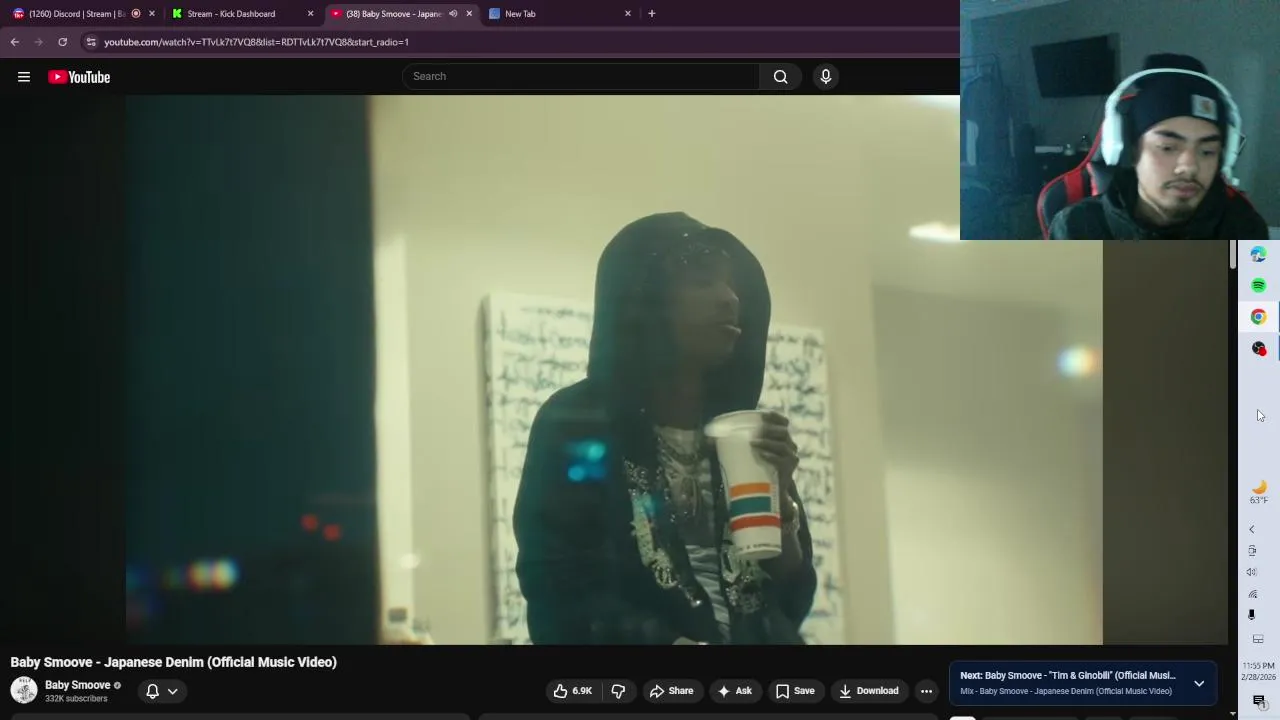Open more actions three-dot menu
Screen dimensions: 1280x720
[x=926, y=691]
